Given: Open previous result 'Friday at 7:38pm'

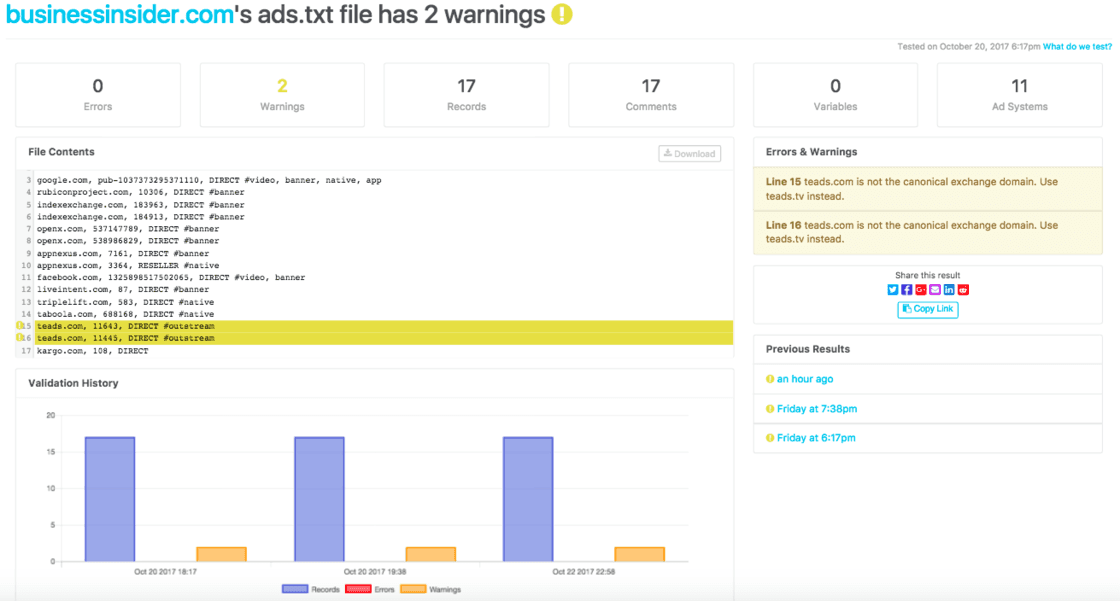Looking at the screenshot, I should click(817, 409).
